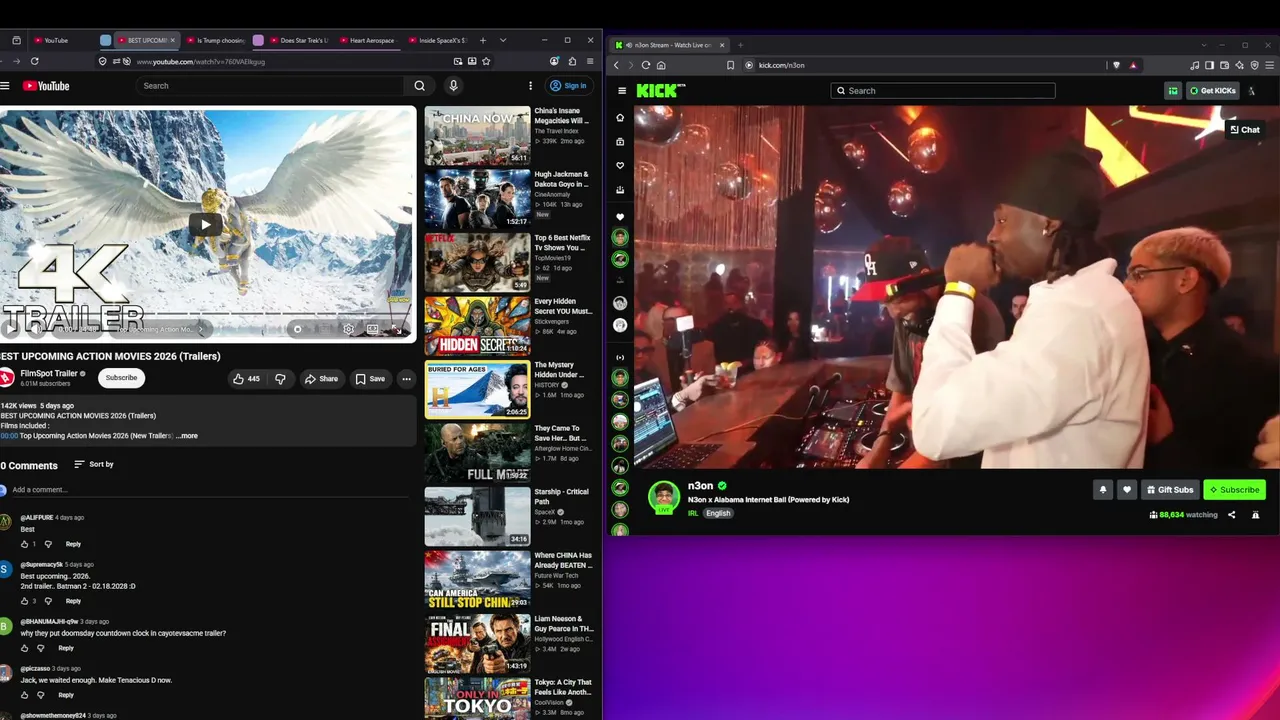Jump to the 00:00 timestamp link
The image size is (1280, 720).
pos(9,436)
